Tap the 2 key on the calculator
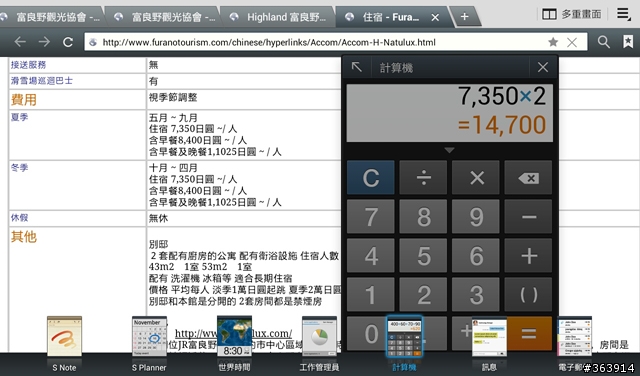 point(423,294)
